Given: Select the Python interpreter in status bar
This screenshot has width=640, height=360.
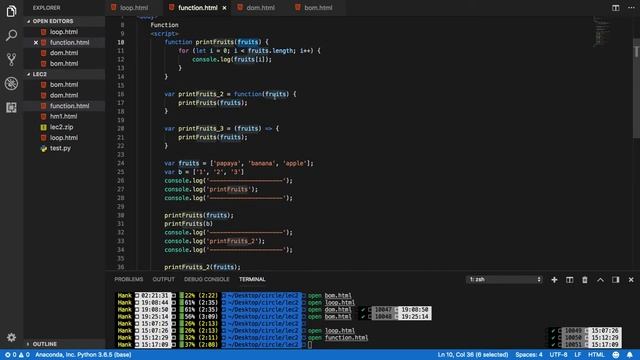Looking at the screenshot, I should 83,355.
